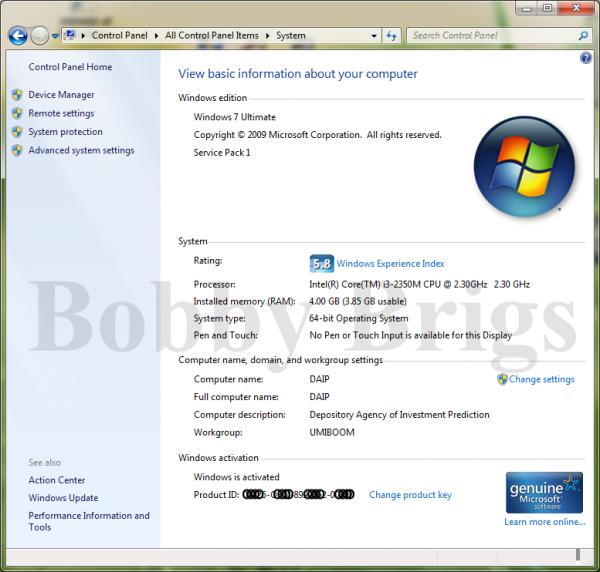Click the computer description Depository Agency text

click(x=399, y=415)
